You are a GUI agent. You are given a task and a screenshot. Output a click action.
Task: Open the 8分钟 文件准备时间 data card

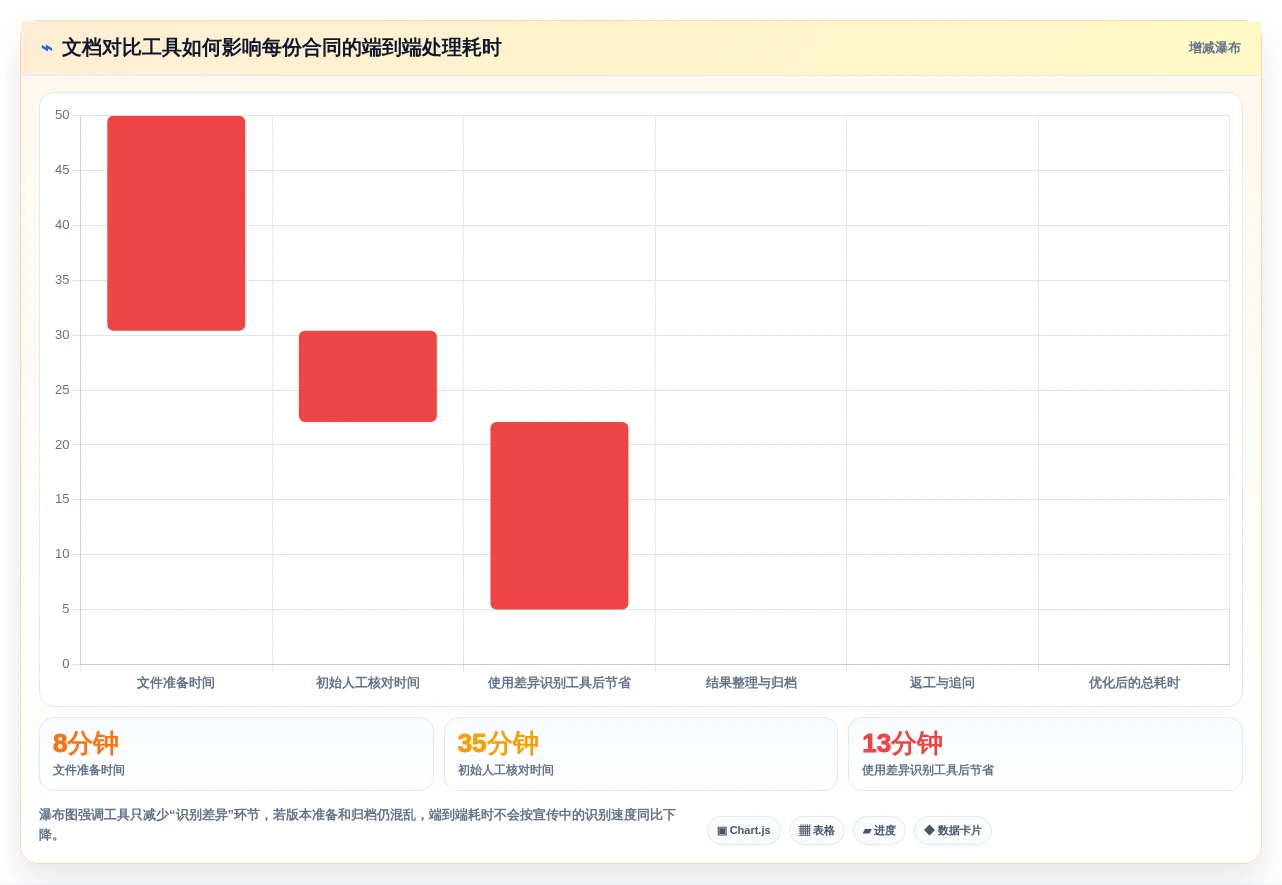click(x=236, y=754)
